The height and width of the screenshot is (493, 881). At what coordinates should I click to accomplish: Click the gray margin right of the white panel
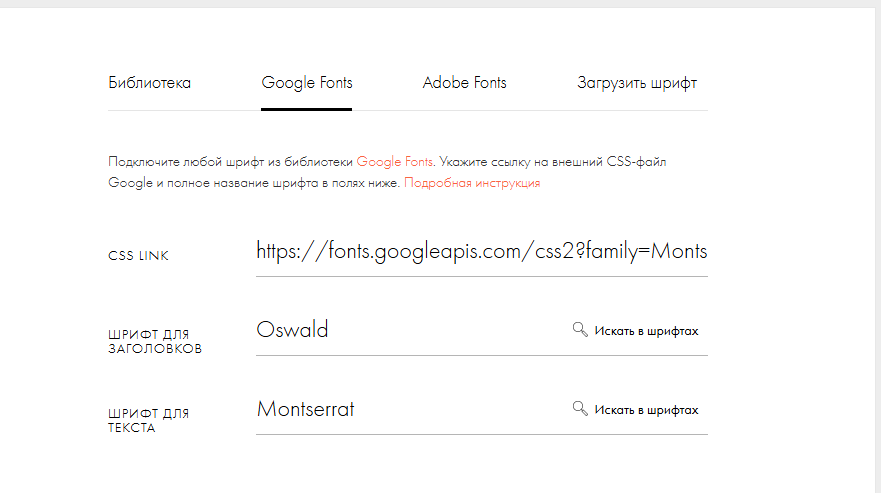pos(877,250)
